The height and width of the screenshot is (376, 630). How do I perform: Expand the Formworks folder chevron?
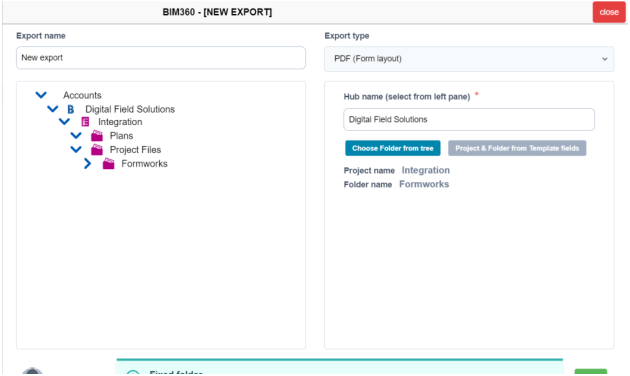[88, 164]
